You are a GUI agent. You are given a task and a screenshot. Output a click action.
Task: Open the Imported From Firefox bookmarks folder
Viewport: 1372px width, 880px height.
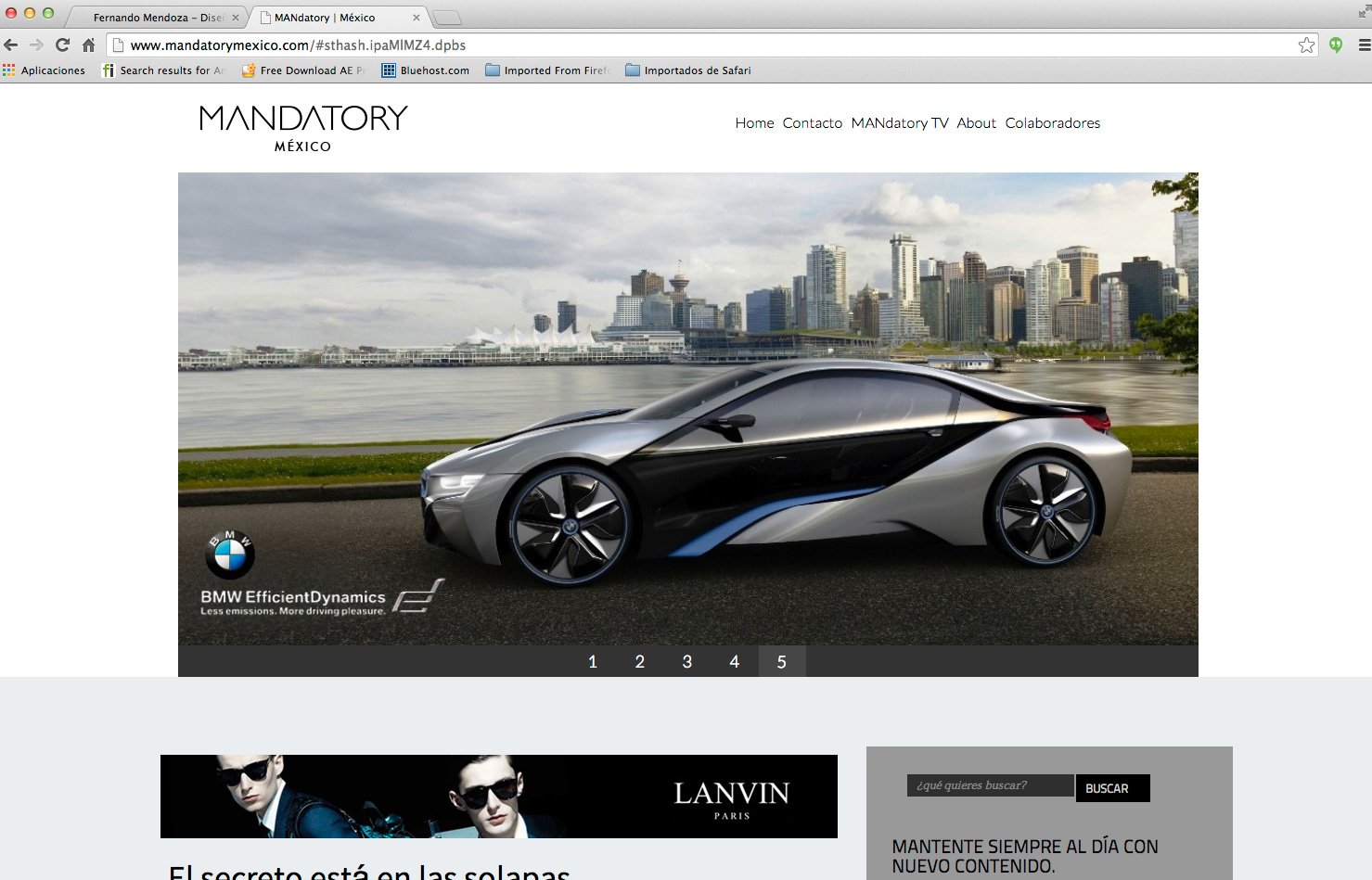coord(547,70)
